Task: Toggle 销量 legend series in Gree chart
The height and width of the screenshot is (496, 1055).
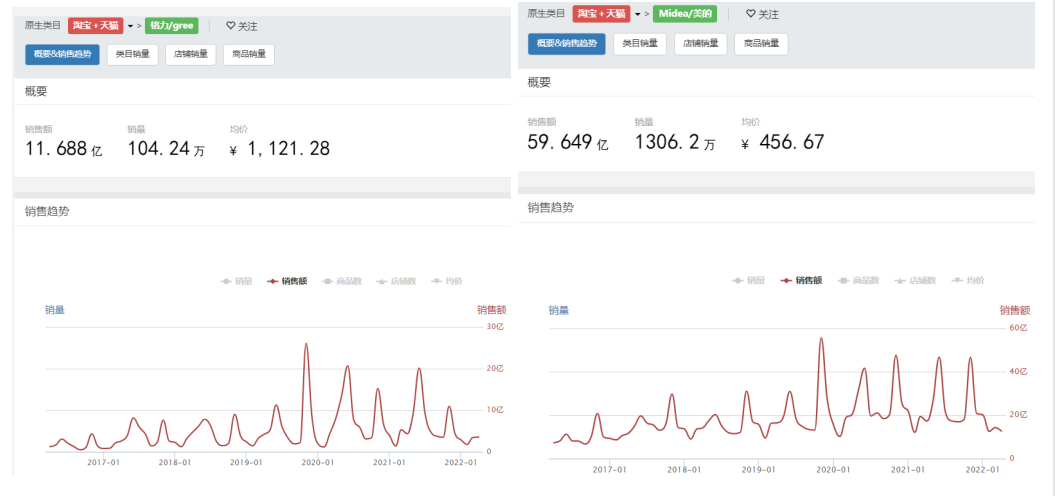Action: point(236,281)
